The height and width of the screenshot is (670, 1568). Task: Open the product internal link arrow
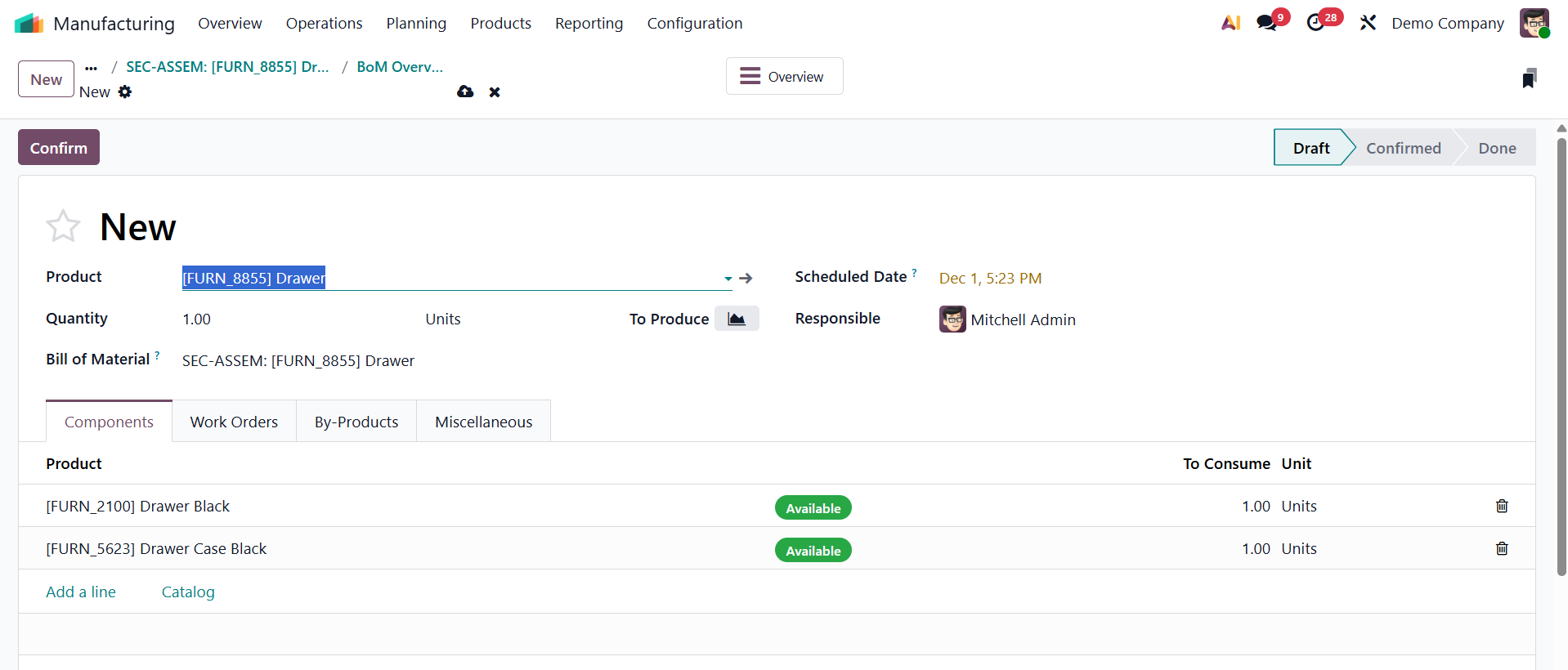pos(746,279)
